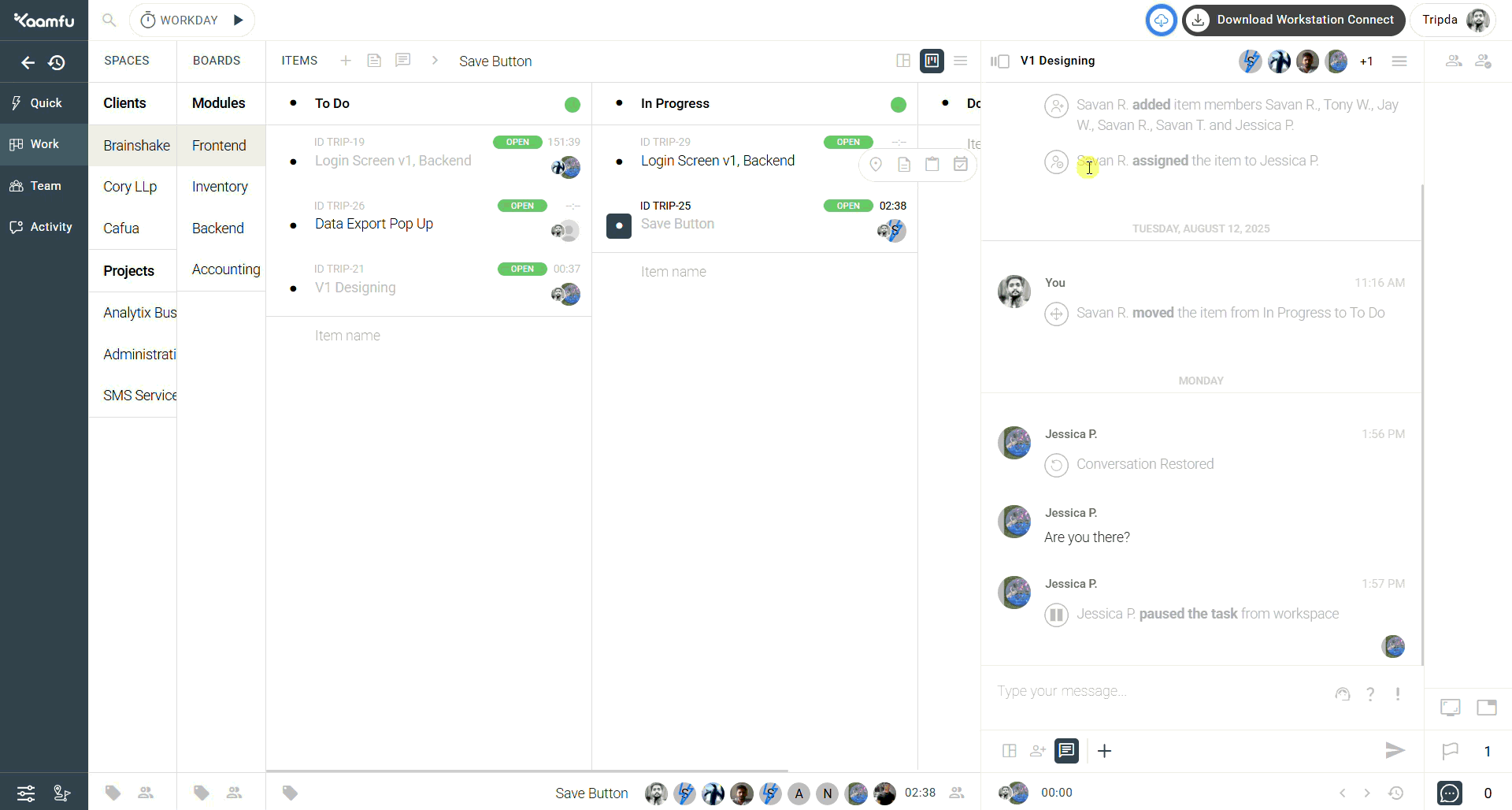Expand the +1 additional members indicator
Viewport: 1512px width, 810px height.
coord(1366,61)
